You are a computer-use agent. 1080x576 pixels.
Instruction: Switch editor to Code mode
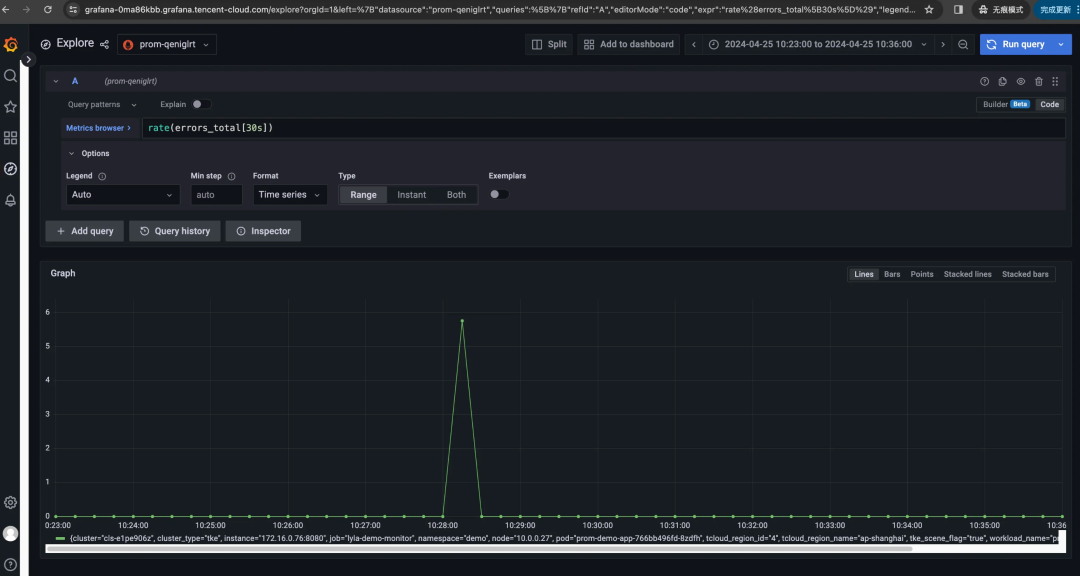(x=1050, y=105)
